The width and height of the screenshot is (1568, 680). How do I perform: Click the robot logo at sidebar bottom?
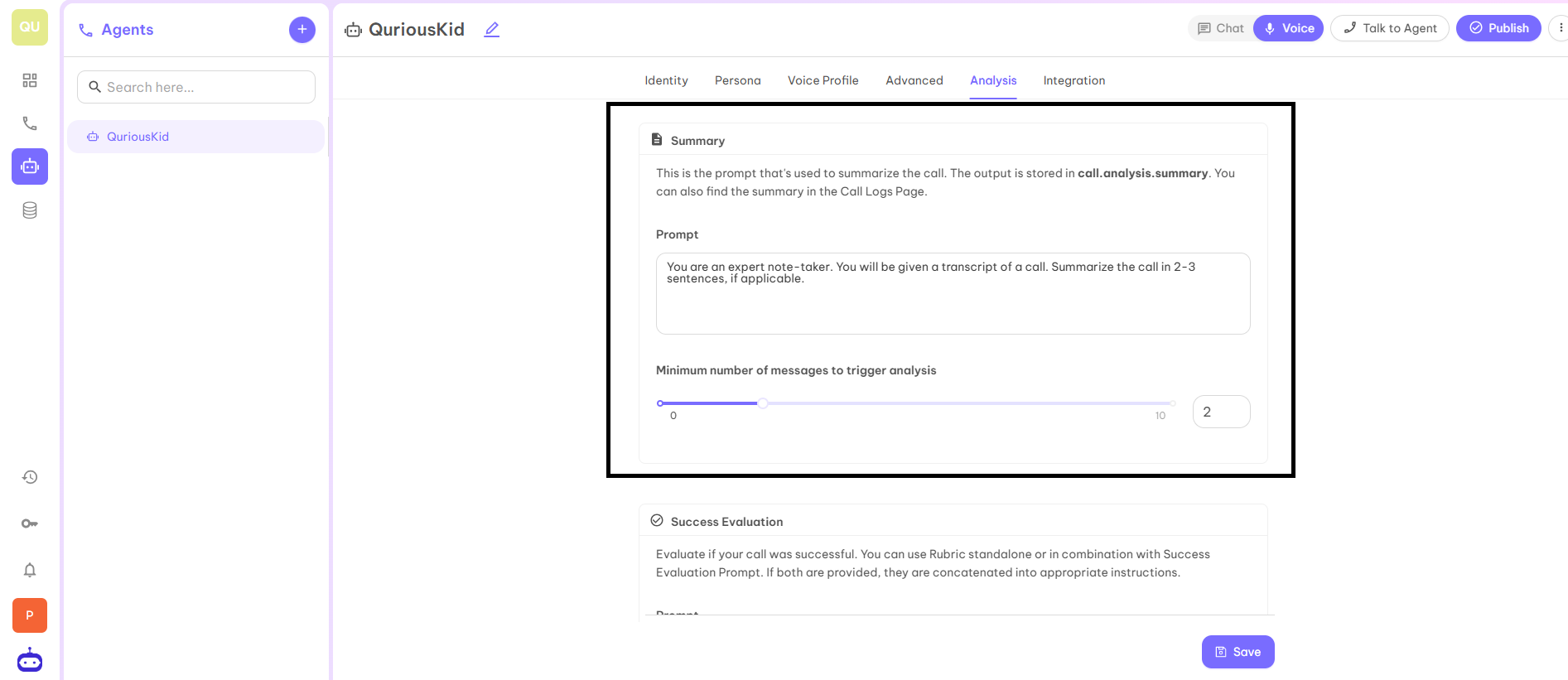coord(30,660)
